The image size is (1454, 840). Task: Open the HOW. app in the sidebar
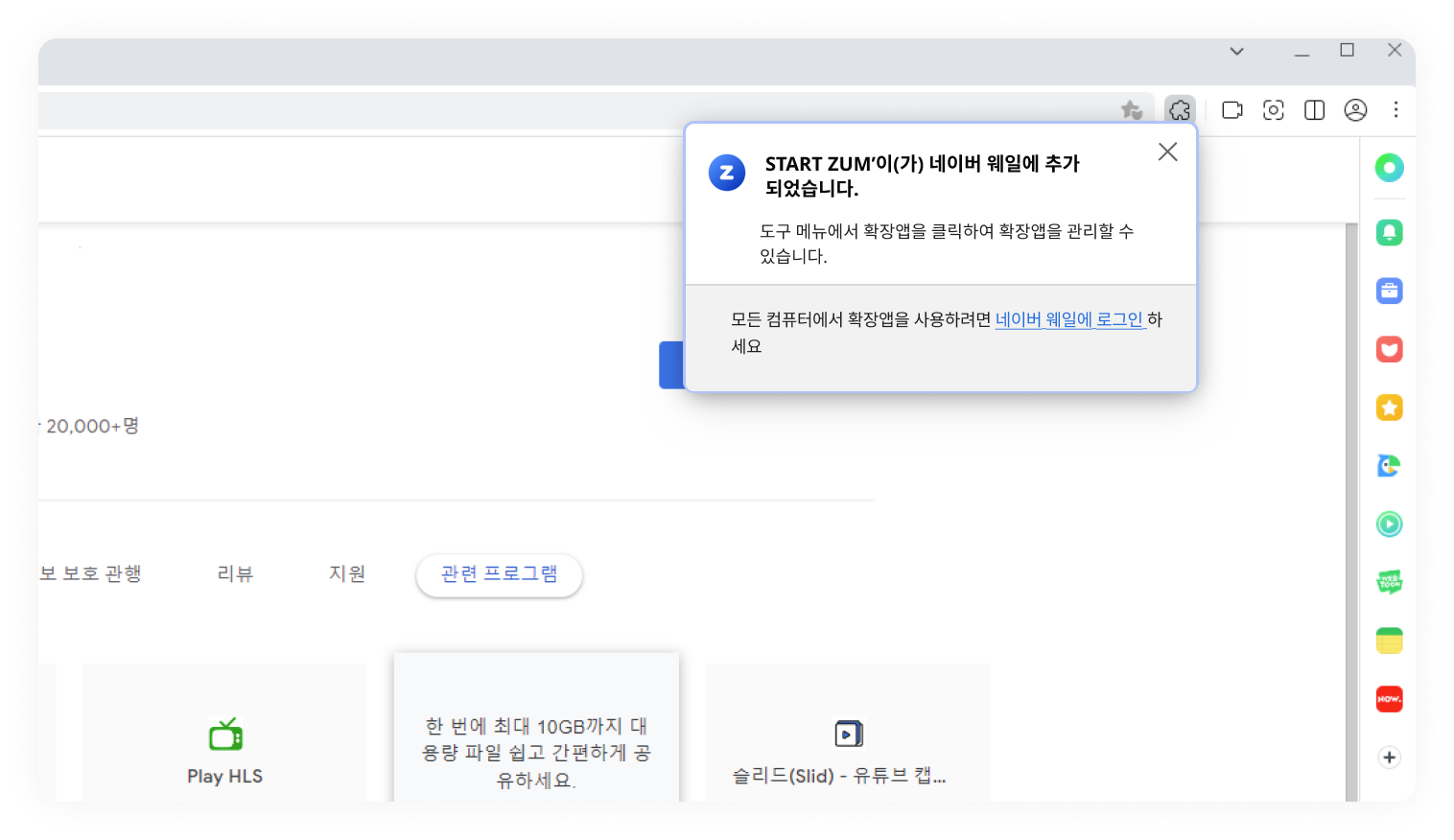pos(1389,699)
